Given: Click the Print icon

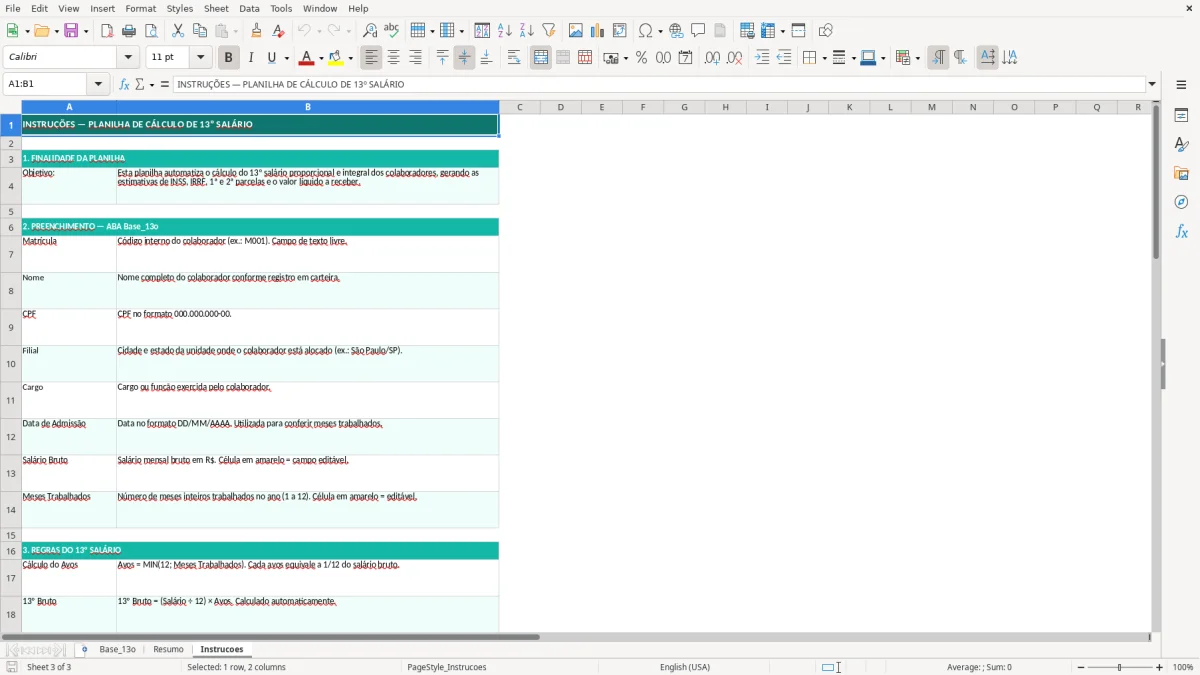Looking at the screenshot, I should coord(129,31).
